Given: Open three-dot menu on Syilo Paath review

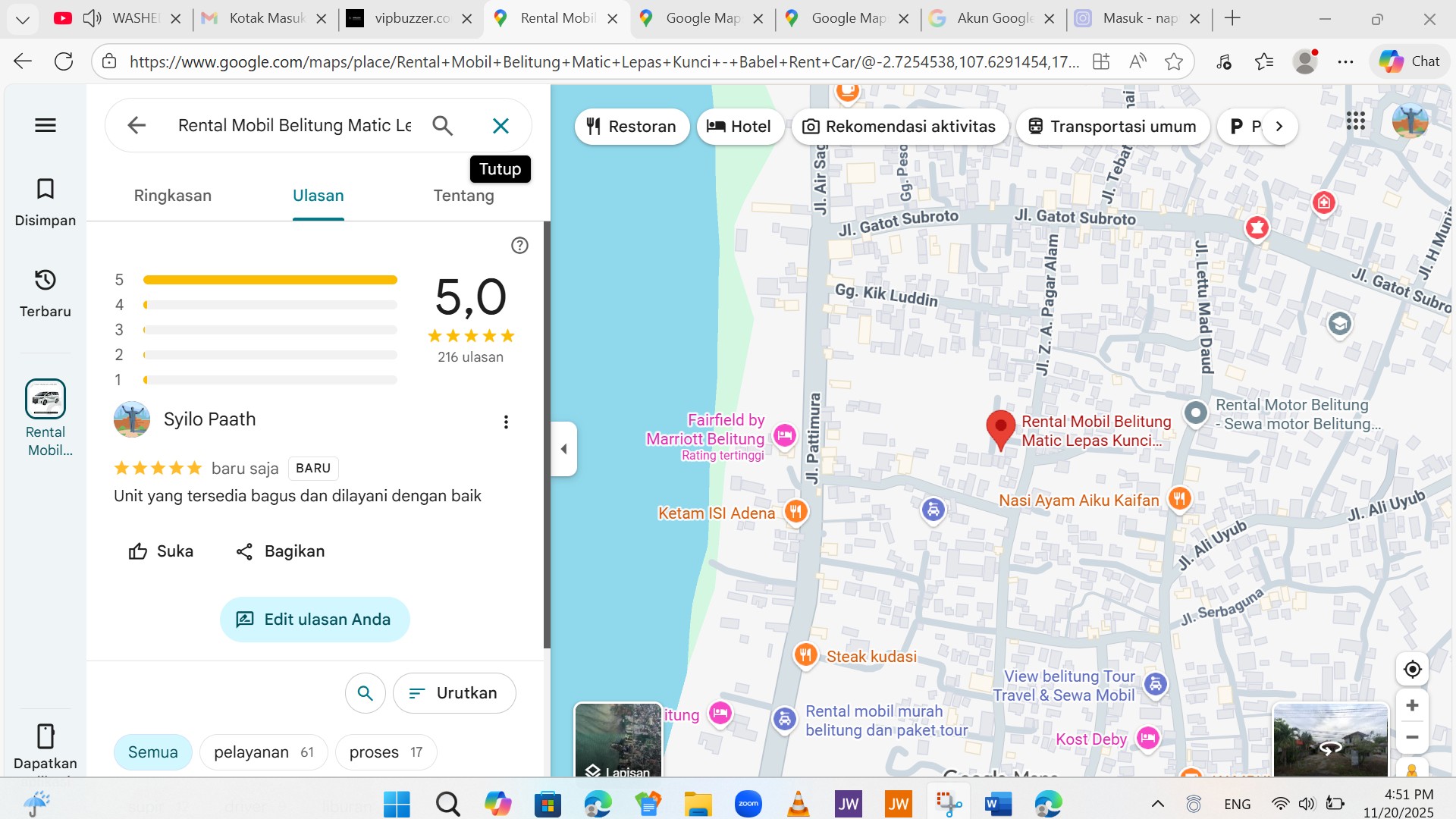Looking at the screenshot, I should pyautogui.click(x=506, y=422).
